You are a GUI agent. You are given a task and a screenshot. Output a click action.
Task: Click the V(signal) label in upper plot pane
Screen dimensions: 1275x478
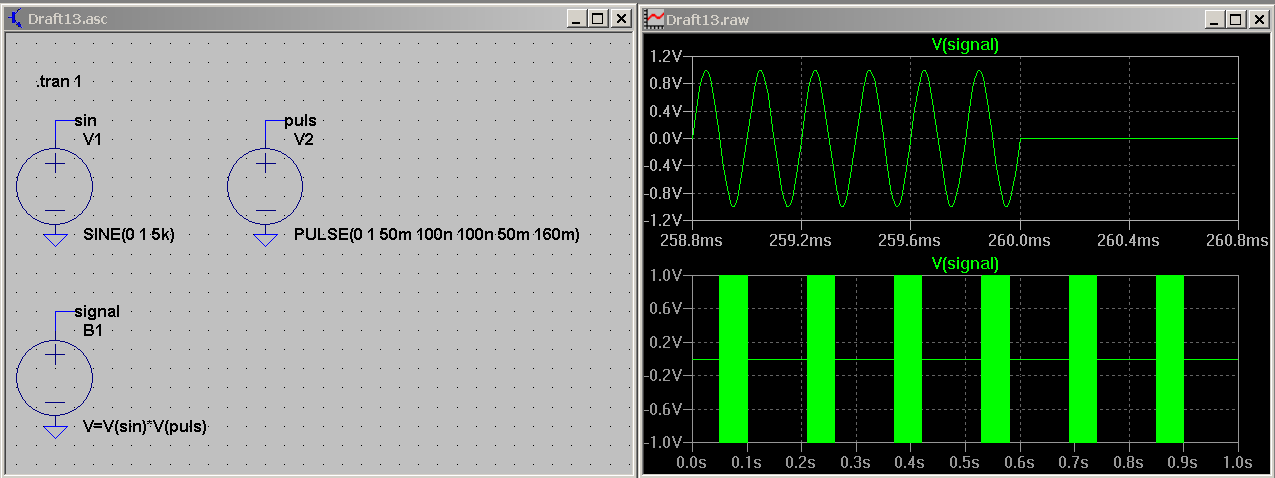coord(965,44)
